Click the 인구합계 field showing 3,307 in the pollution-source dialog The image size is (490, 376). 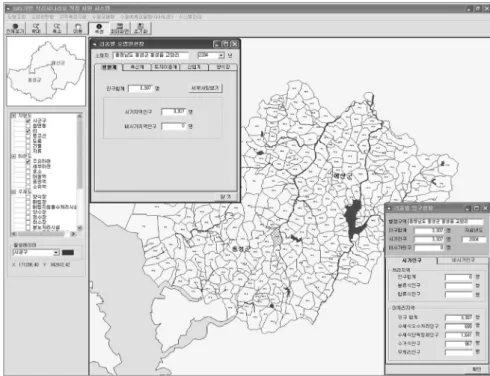coord(141,88)
